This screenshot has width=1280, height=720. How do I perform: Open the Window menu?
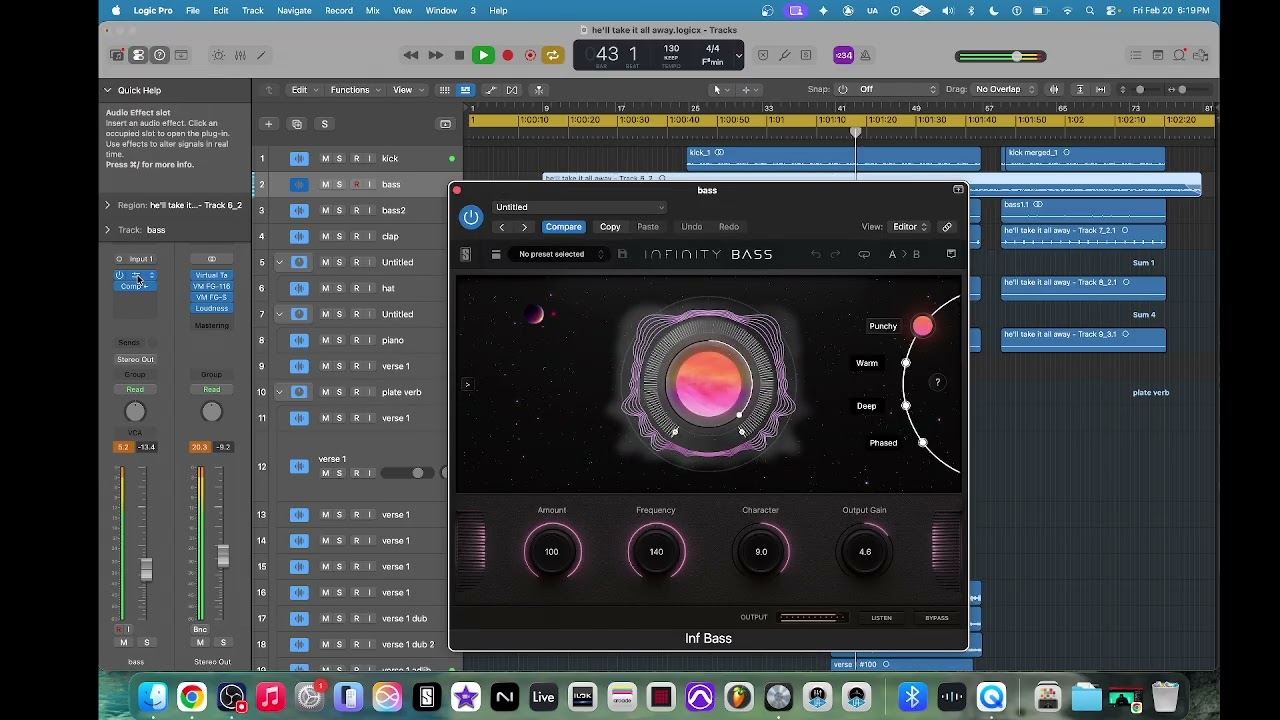(441, 10)
